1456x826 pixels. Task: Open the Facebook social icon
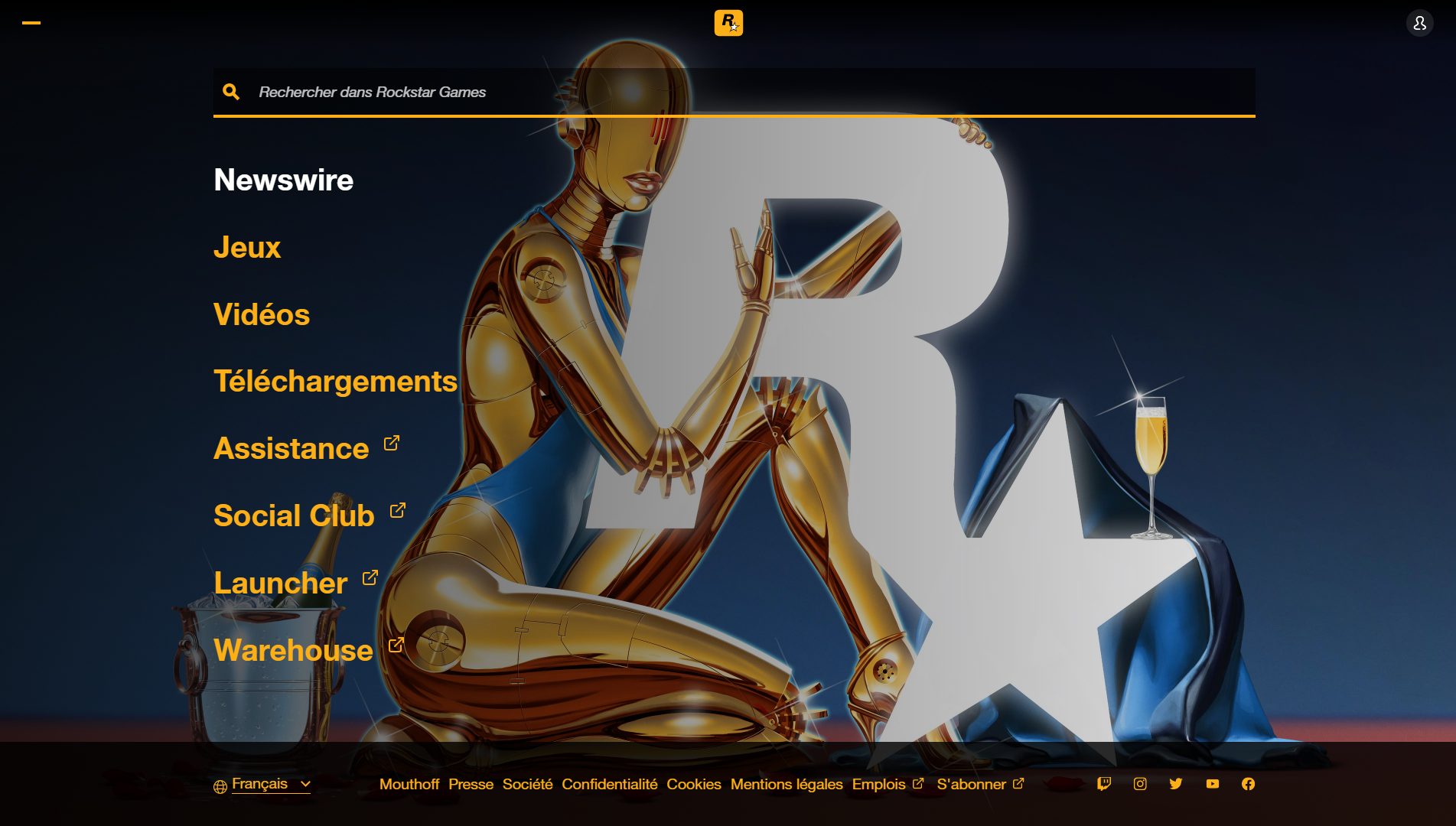point(1248,784)
